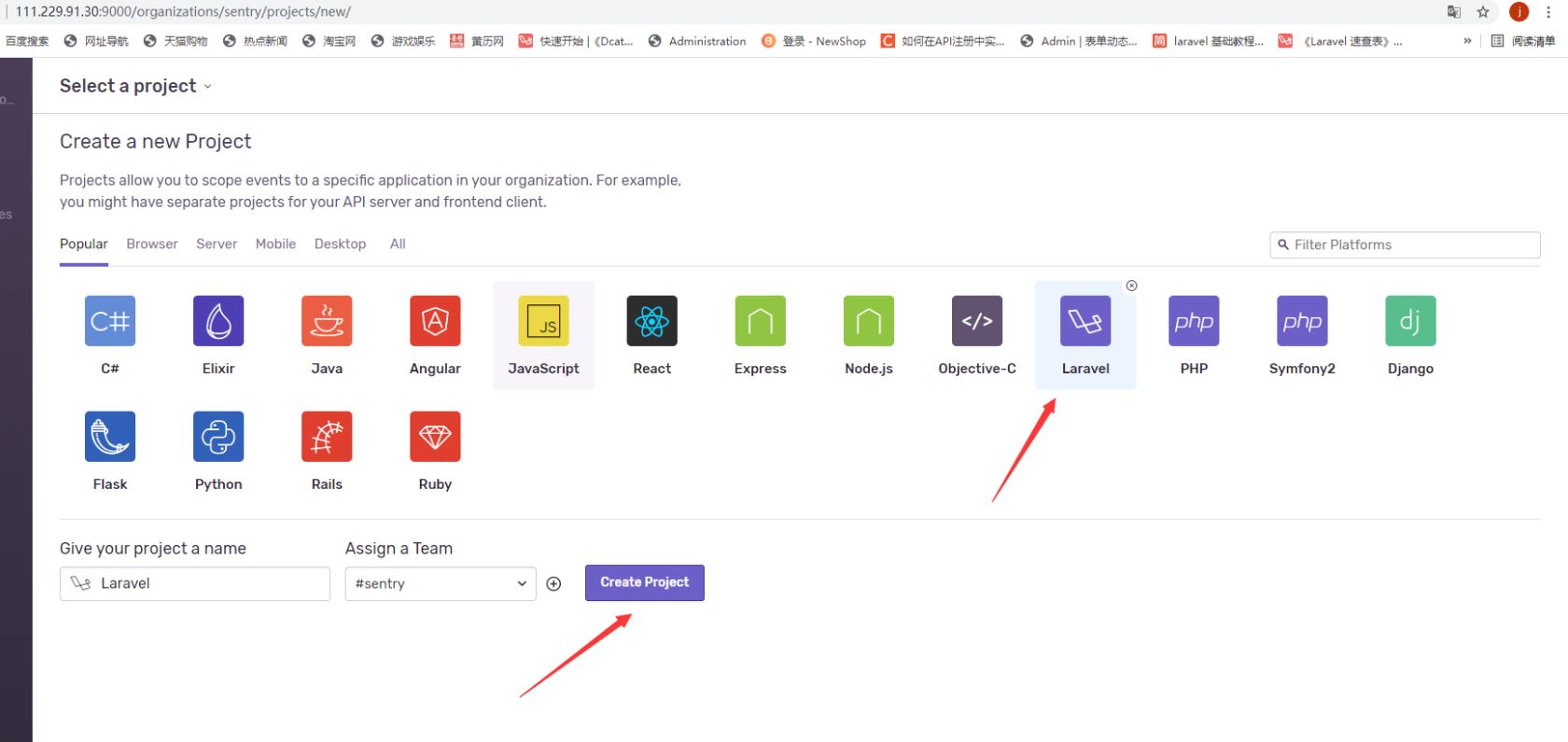Viewport: 1568px width, 742px height.
Task: Open the 登录 - NewShop bookmark
Action: pos(814,41)
